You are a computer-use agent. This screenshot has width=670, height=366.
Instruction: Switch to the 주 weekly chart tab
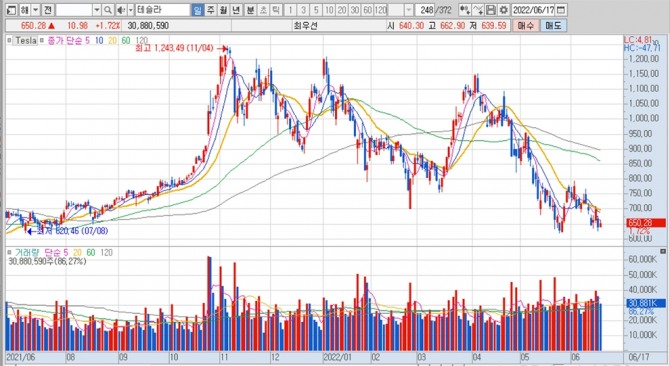coord(211,10)
